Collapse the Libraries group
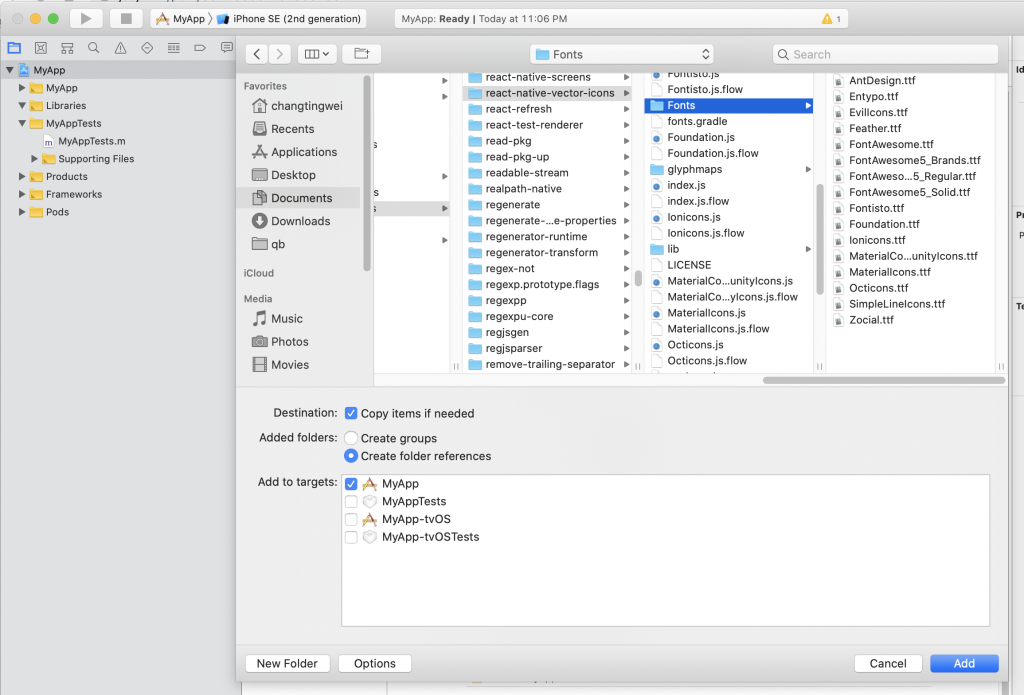1024x695 pixels. 22,105
